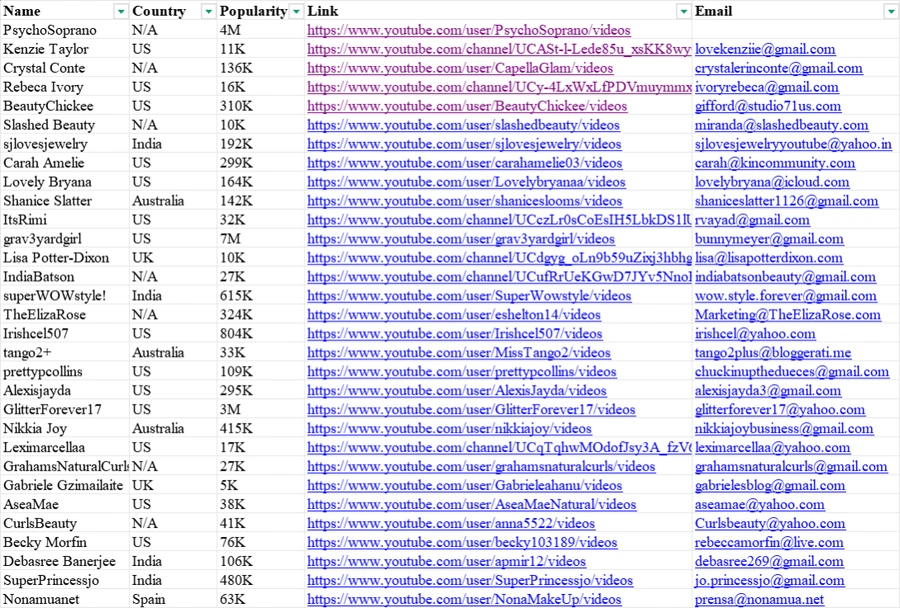Select the Name header cell
This screenshot has width=900, height=608.
[65, 11]
